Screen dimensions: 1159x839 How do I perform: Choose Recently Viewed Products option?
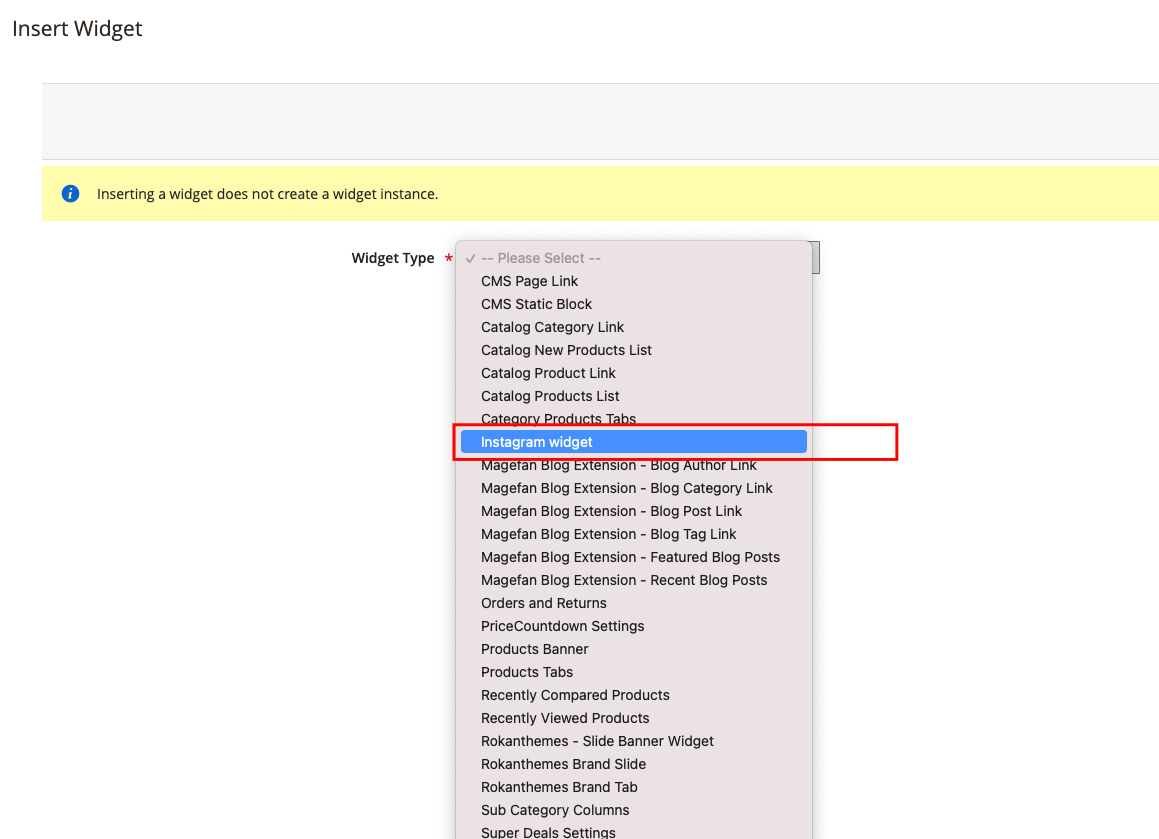[x=633, y=717]
